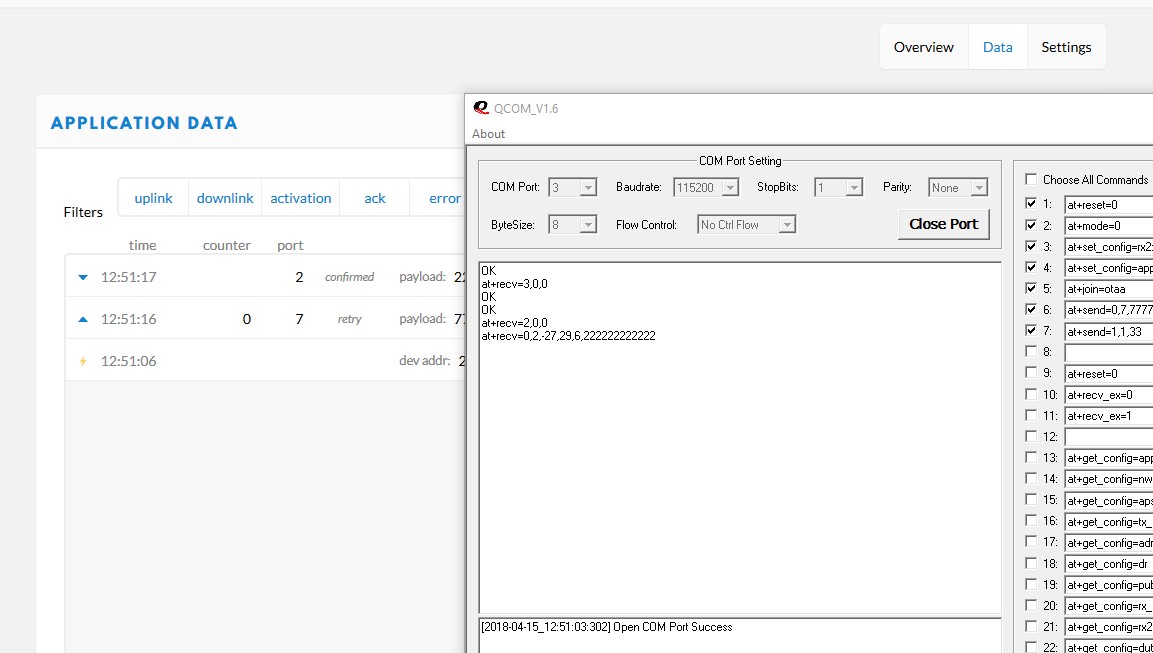Viewport: 1153px width, 653px height.
Task: Click the at+send=1,1,33 command field
Action: click(x=1108, y=331)
